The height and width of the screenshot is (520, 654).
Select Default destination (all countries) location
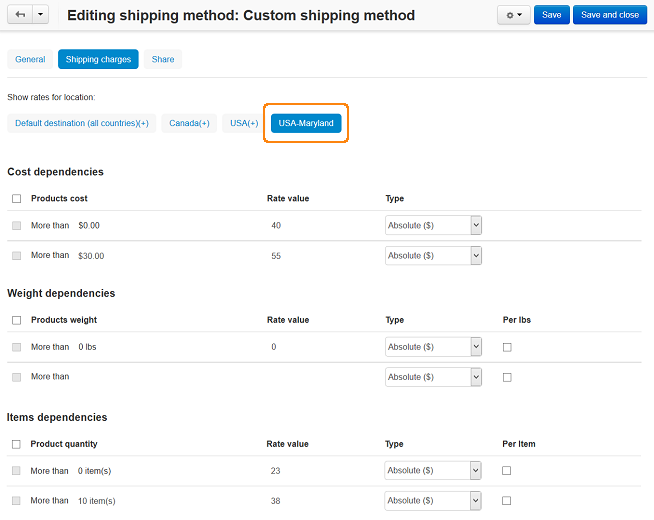[x=82, y=123]
